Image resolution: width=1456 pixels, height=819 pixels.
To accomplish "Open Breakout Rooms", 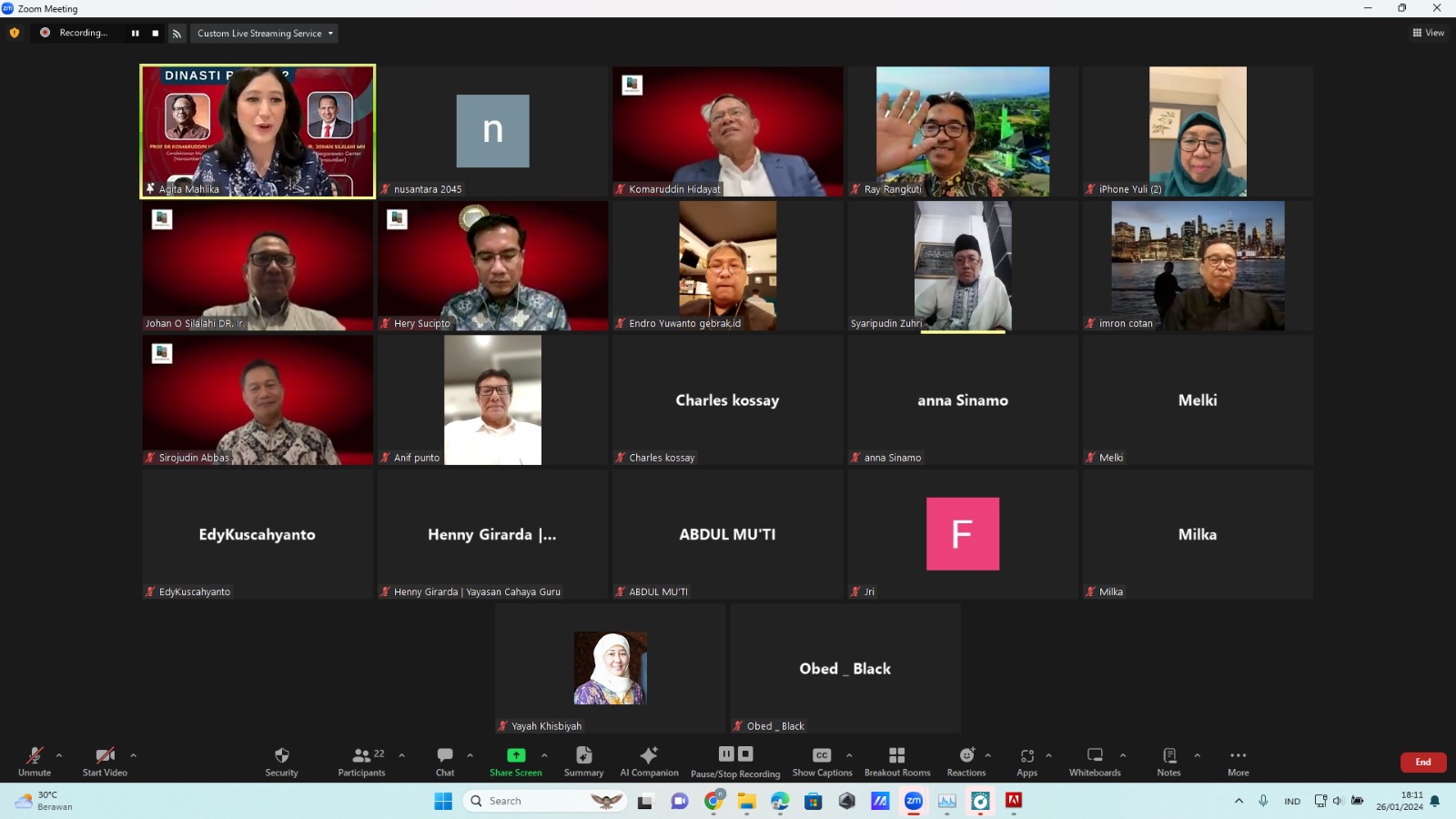I will (896, 761).
